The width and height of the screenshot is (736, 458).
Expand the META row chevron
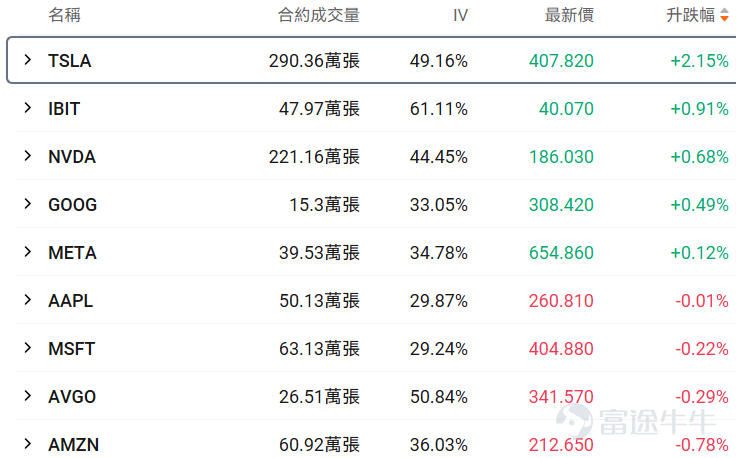point(28,252)
